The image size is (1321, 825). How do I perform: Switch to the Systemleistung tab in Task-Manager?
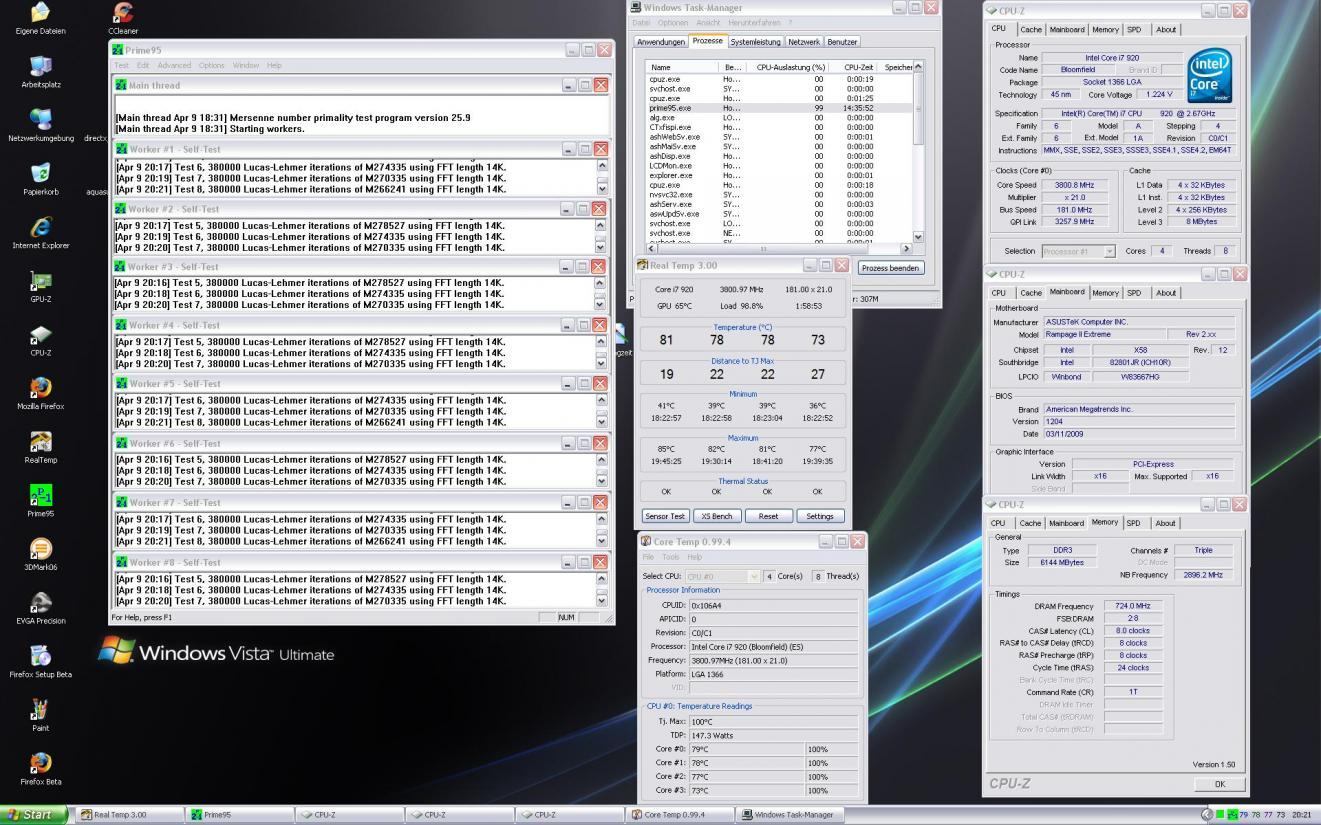755,42
